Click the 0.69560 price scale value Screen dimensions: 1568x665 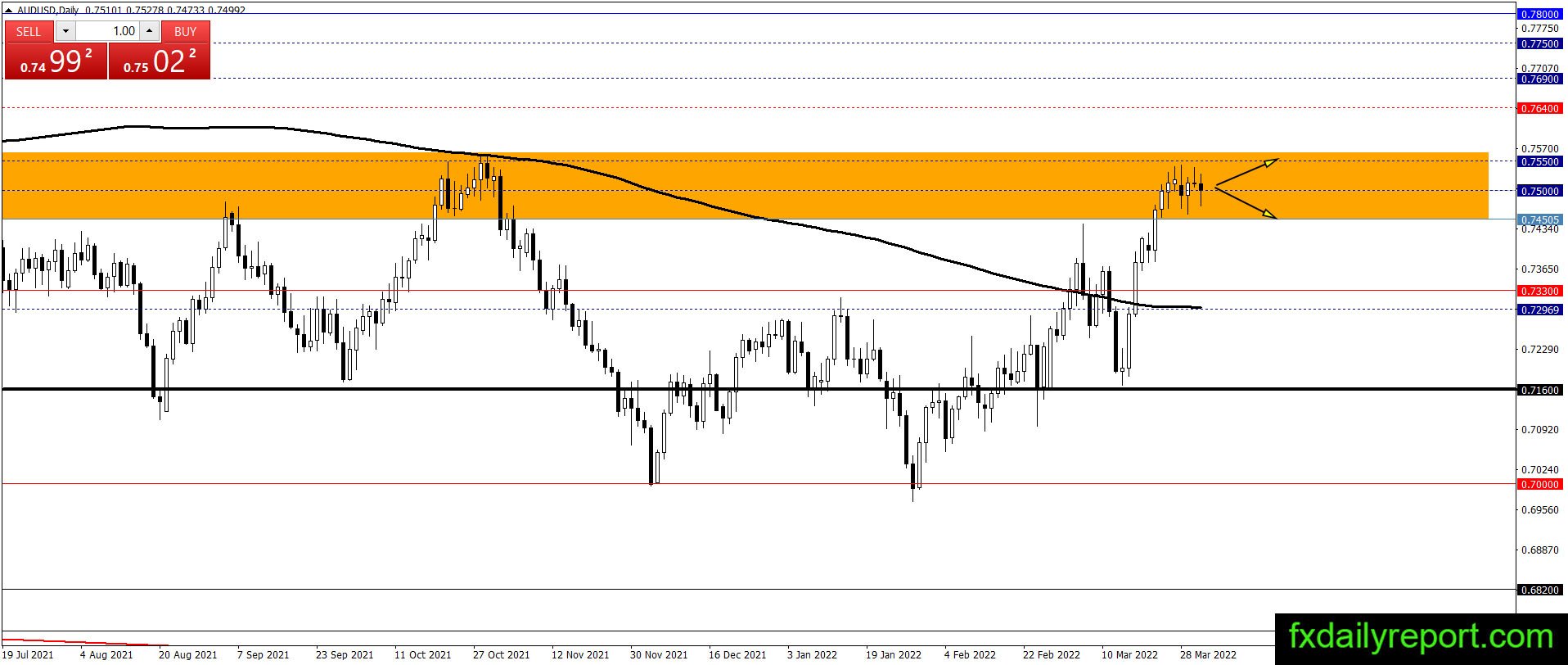(x=1539, y=509)
